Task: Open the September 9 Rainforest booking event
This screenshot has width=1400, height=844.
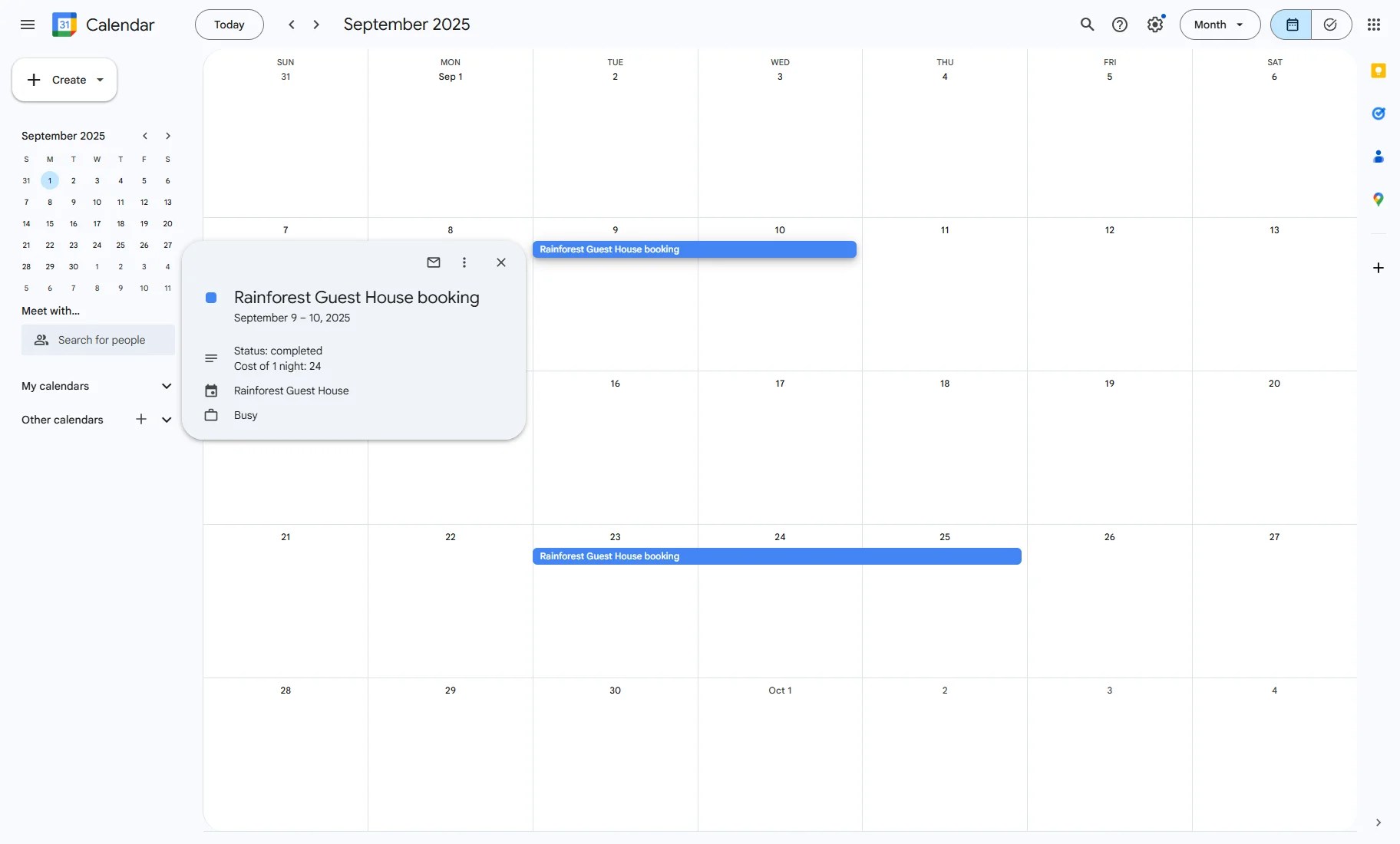Action: 695,249
